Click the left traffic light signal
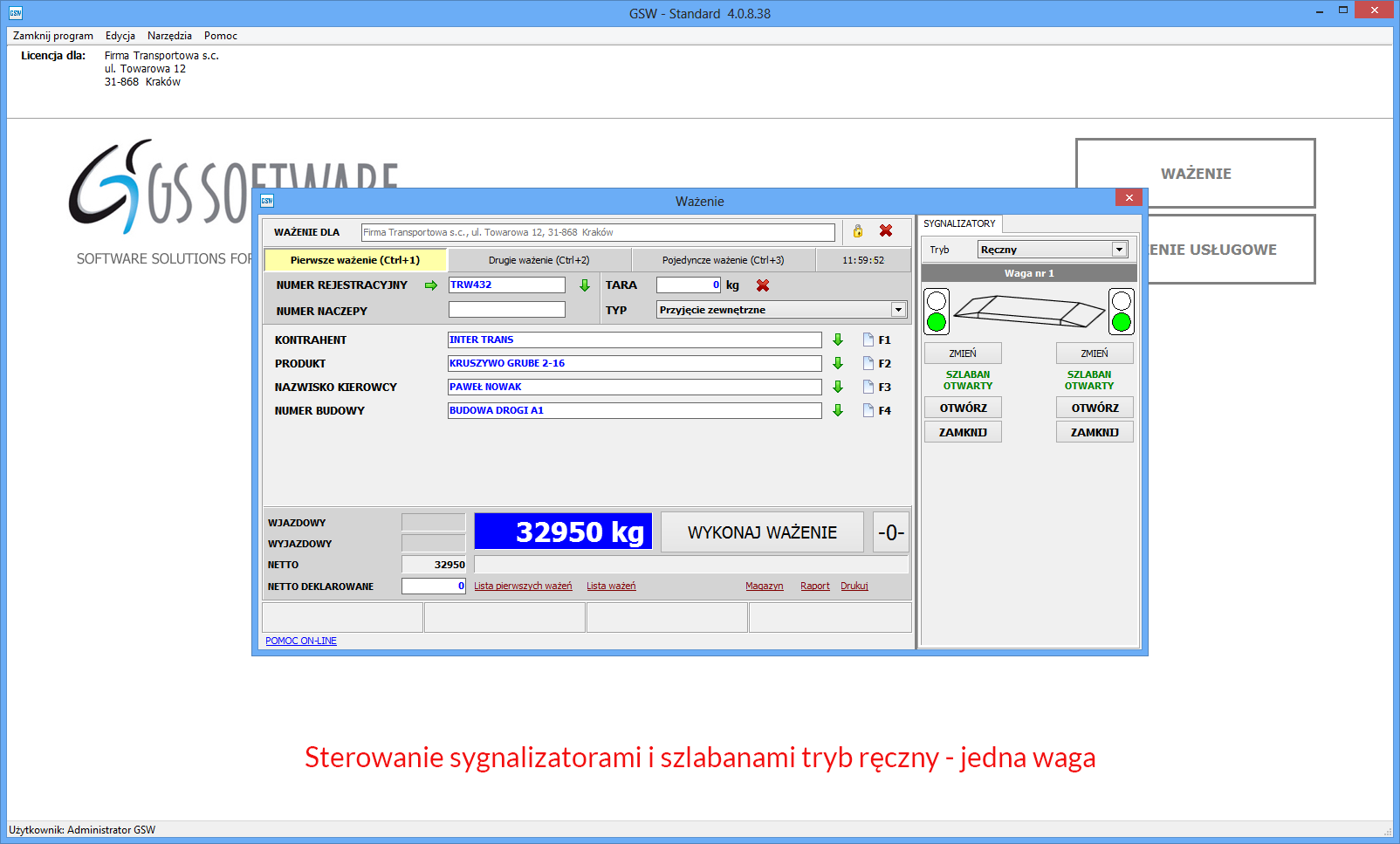Viewport: 1400px width, 844px height. coord(937,312)
